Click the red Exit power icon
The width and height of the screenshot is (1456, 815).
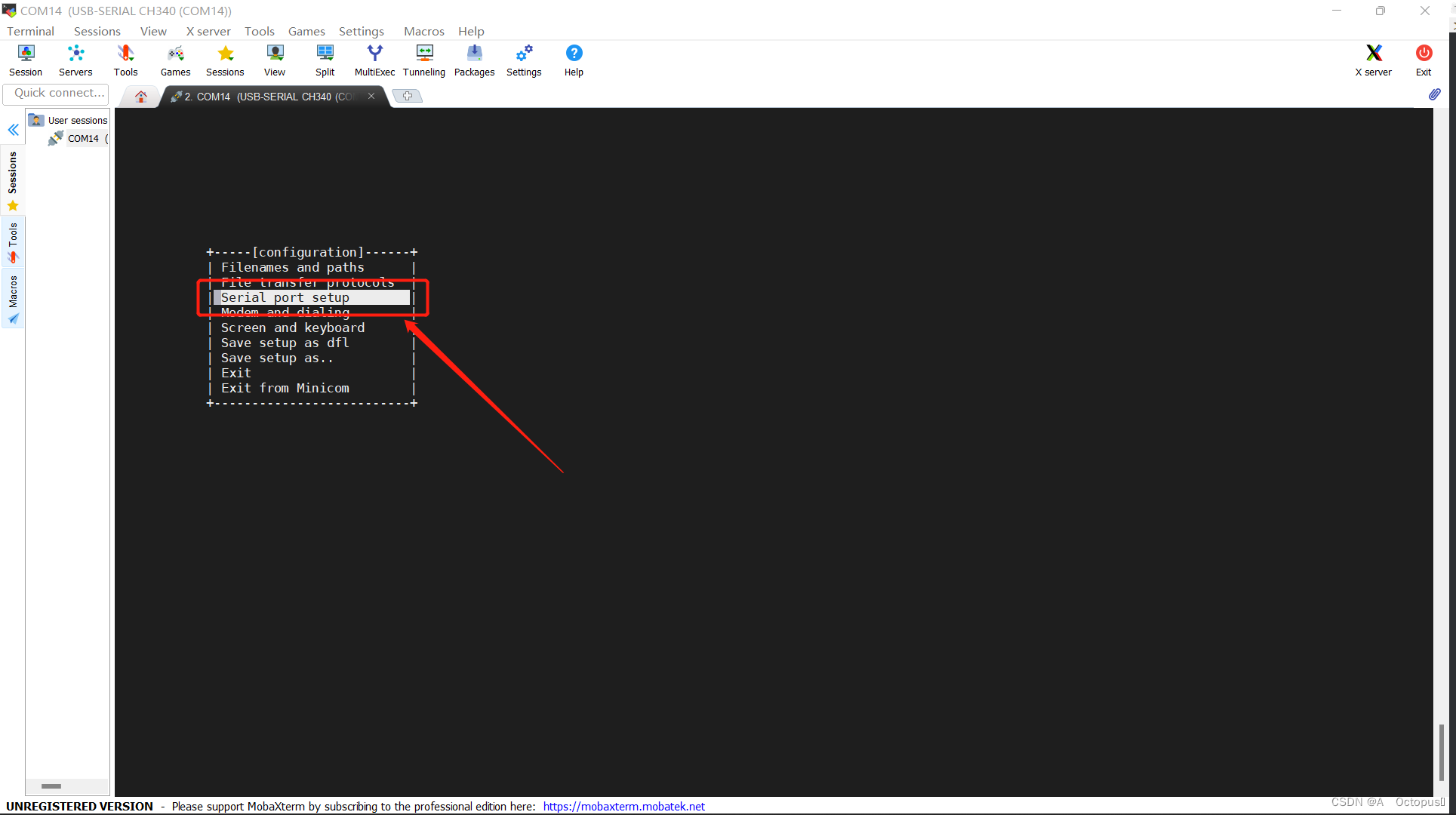pos(1424,60)
